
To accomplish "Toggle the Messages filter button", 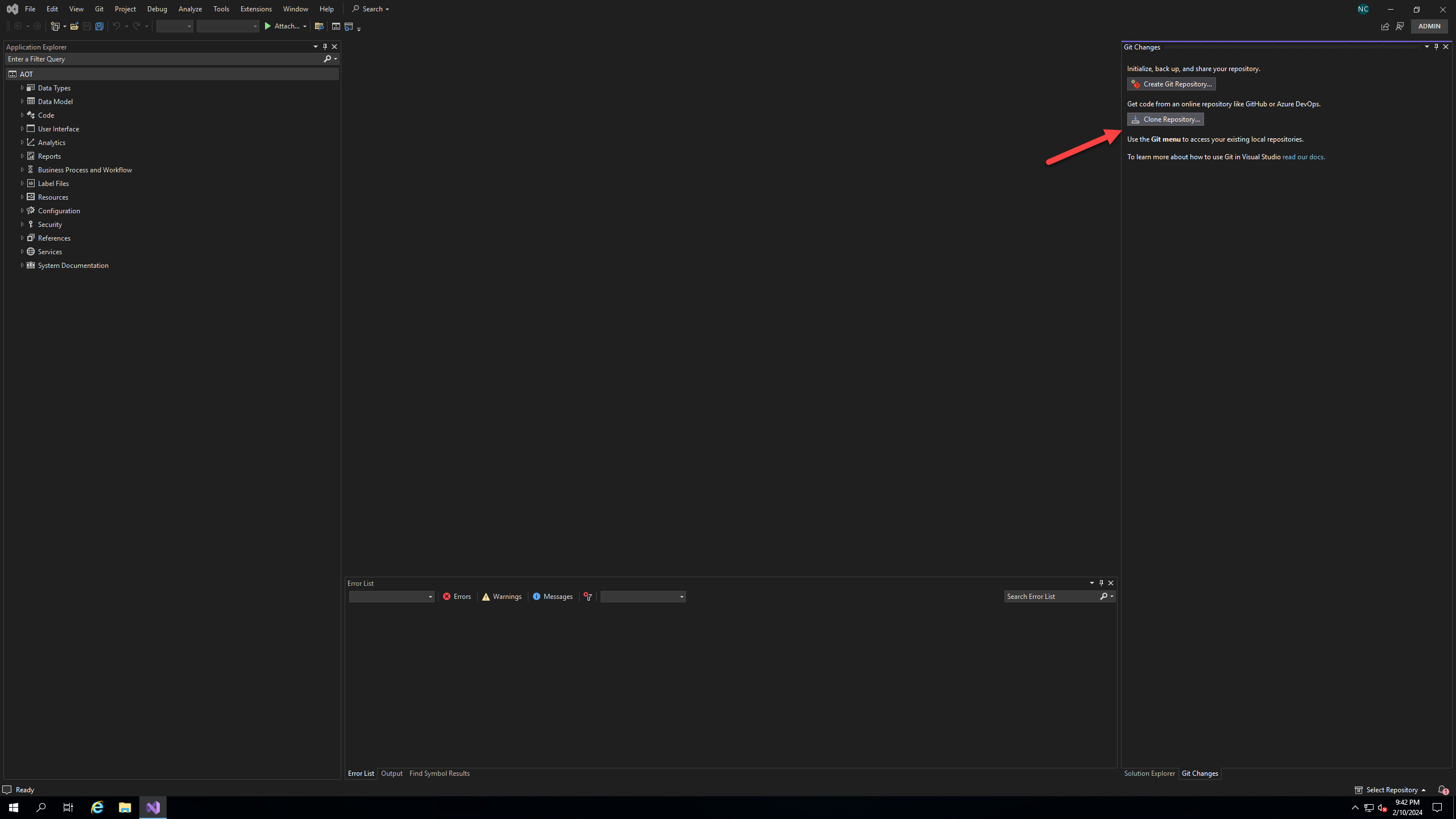I will (x=553, y=596).
